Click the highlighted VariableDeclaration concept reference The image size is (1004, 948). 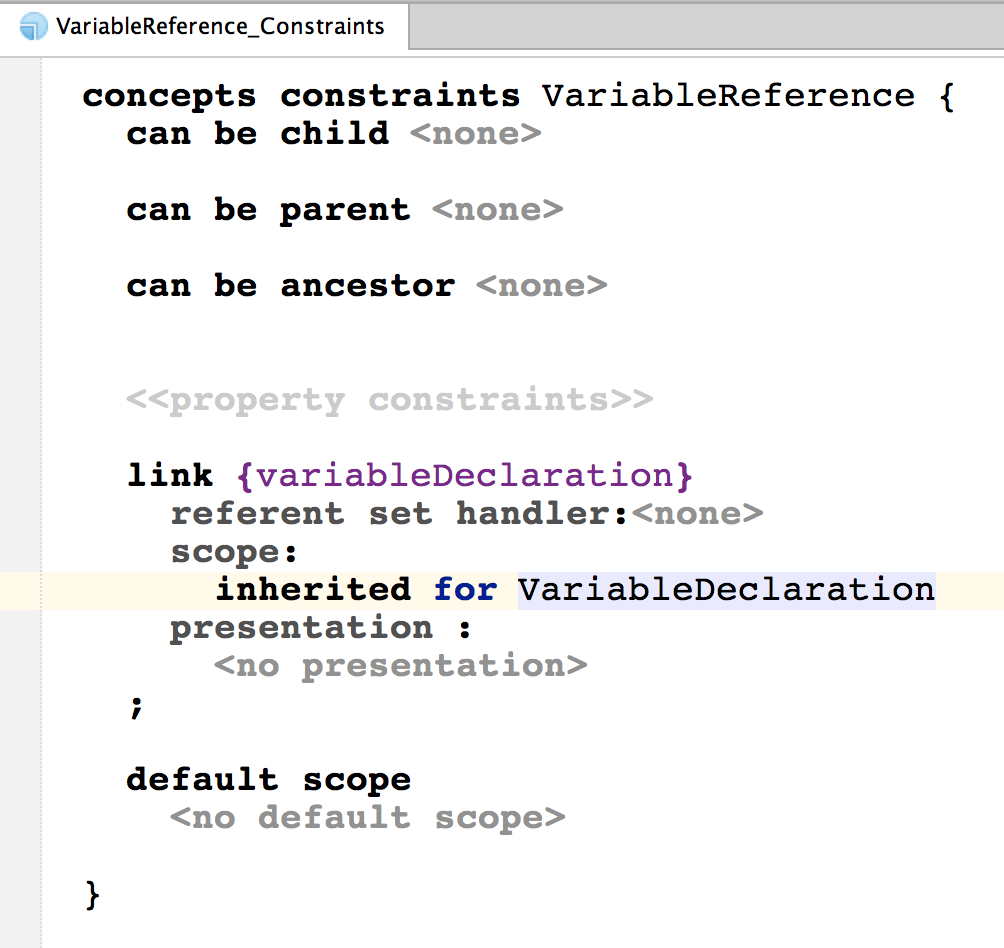[726, 589]
